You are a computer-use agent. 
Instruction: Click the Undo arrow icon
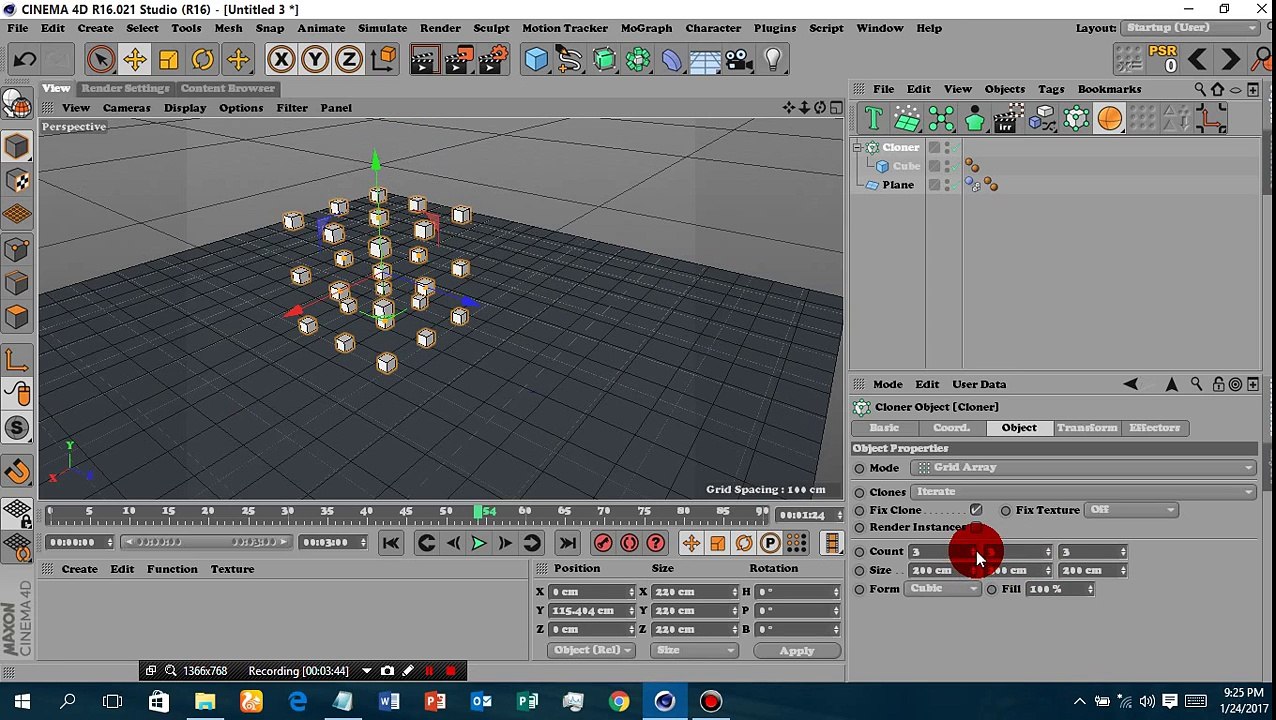coord(26,60)
